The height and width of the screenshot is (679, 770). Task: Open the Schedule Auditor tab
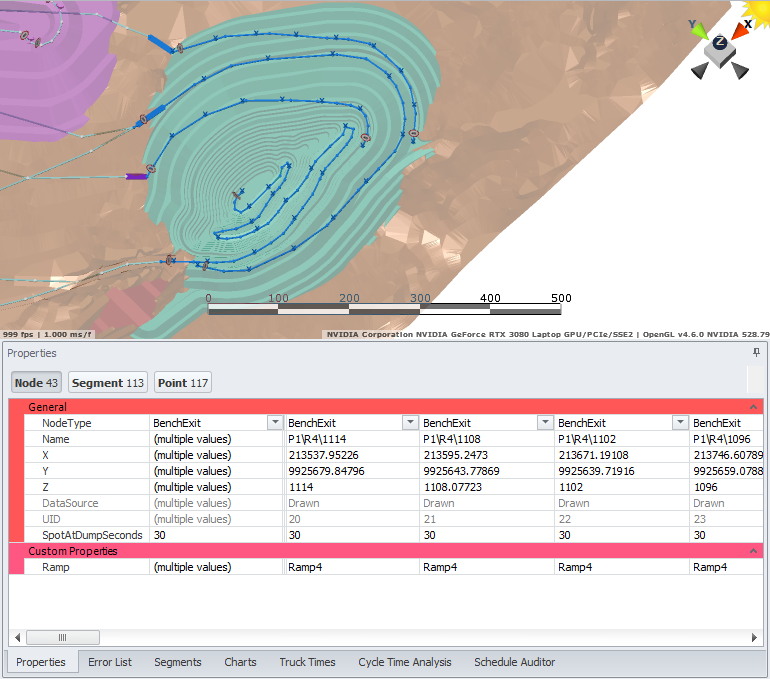pyautogui.click(x=514, y=662)
